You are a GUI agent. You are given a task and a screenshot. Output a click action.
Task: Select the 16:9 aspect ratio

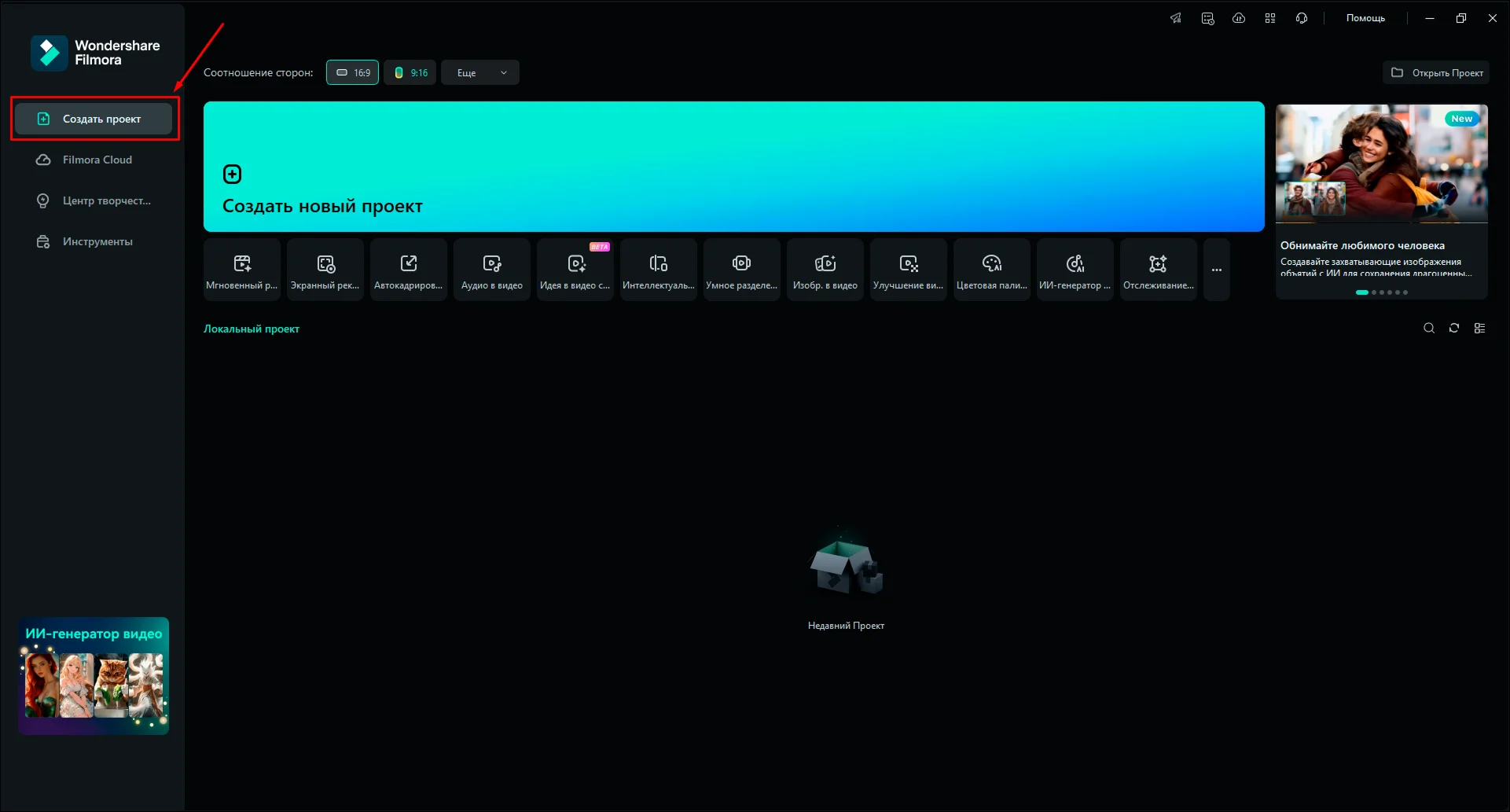point(352,72)
